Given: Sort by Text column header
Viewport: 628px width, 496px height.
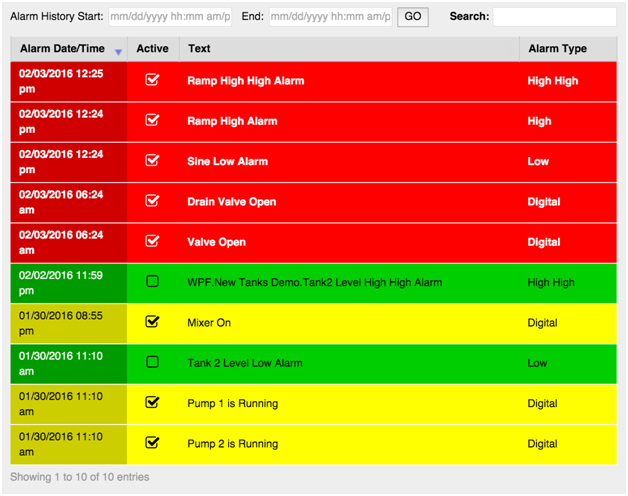Looking at the screenshot, I should click(349, 49).
